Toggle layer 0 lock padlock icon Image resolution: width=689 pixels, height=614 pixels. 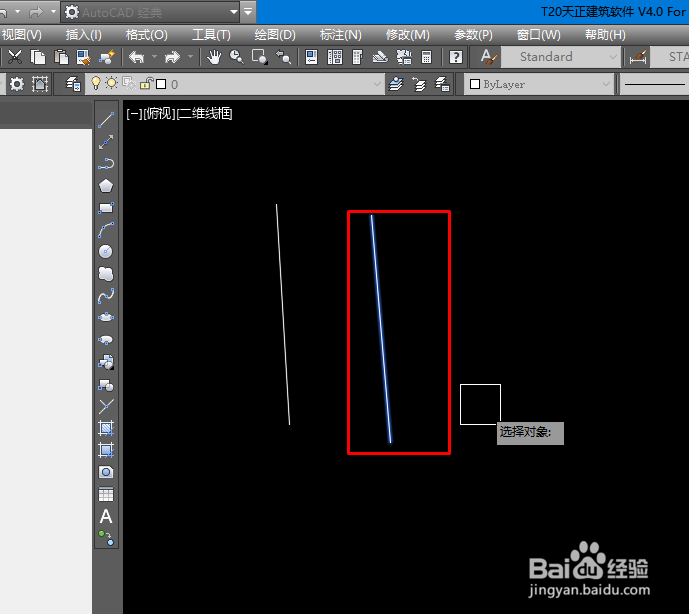coord(146,83)
